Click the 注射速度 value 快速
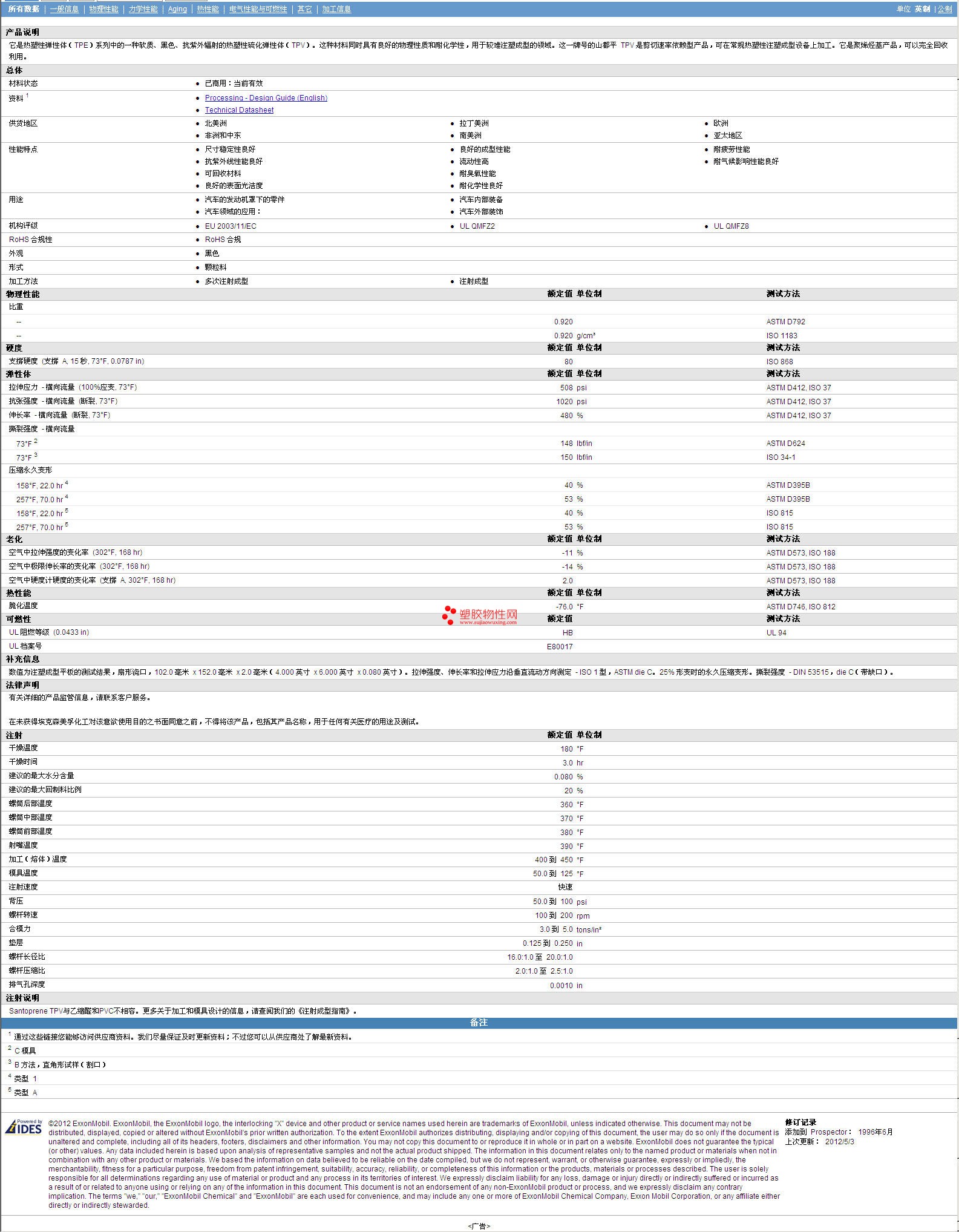The height and width of the screenshot is (1232, 959). click(565, 888)
